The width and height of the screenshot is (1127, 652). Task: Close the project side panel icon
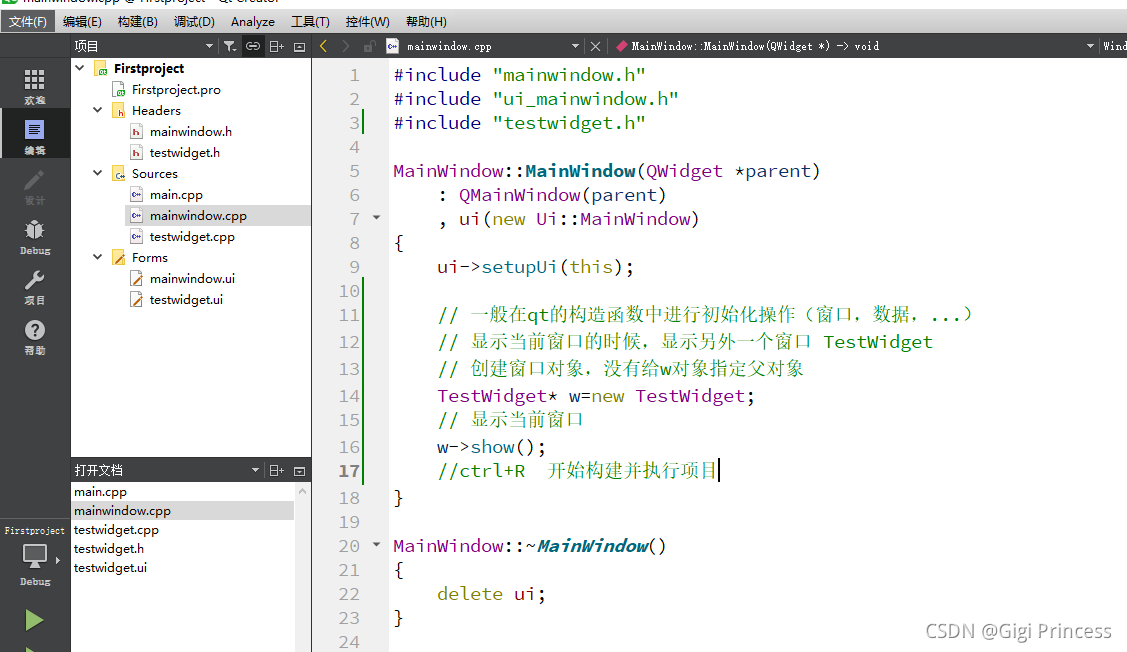point(300,47)
